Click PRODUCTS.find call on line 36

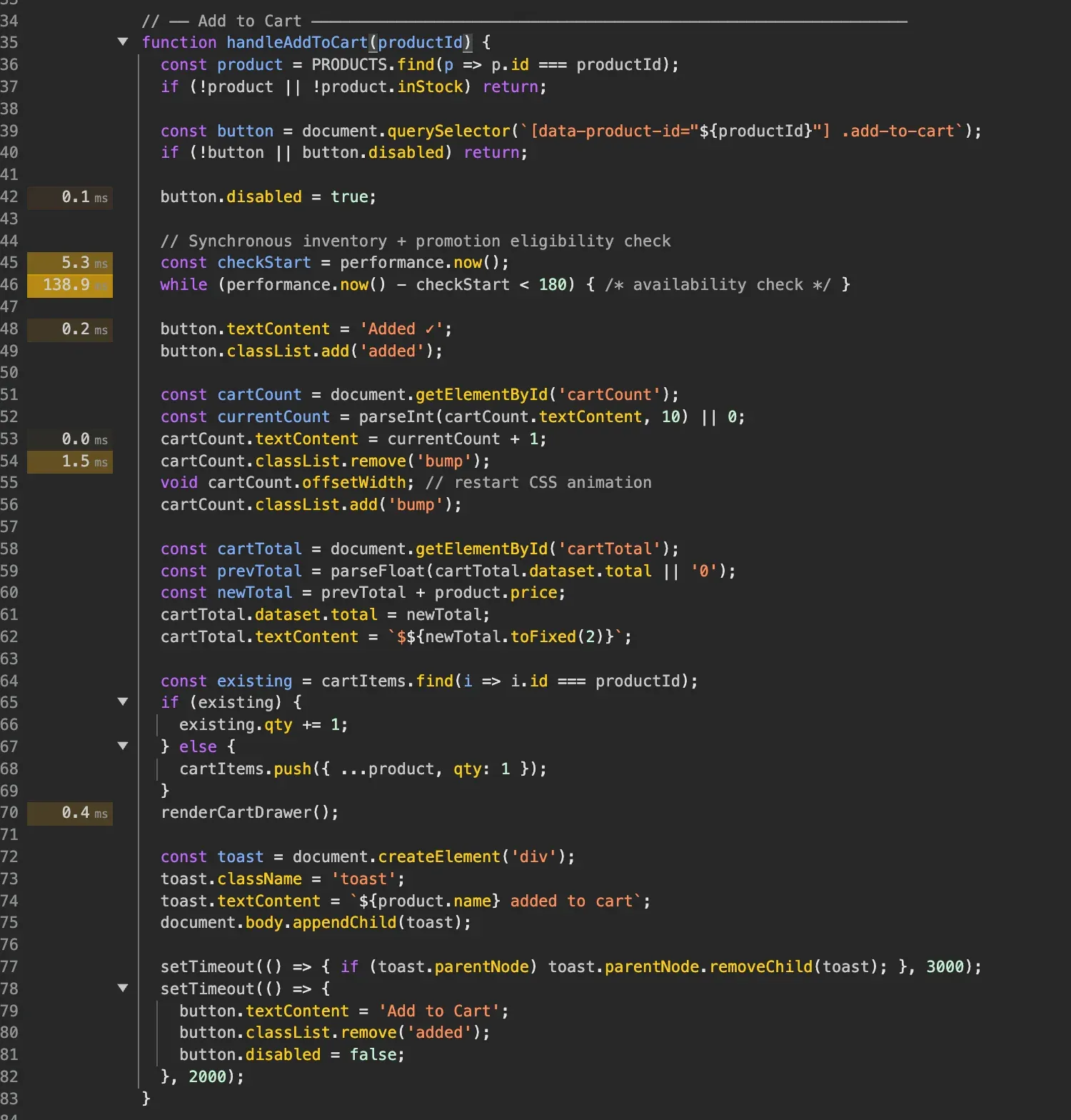[494, 65]
